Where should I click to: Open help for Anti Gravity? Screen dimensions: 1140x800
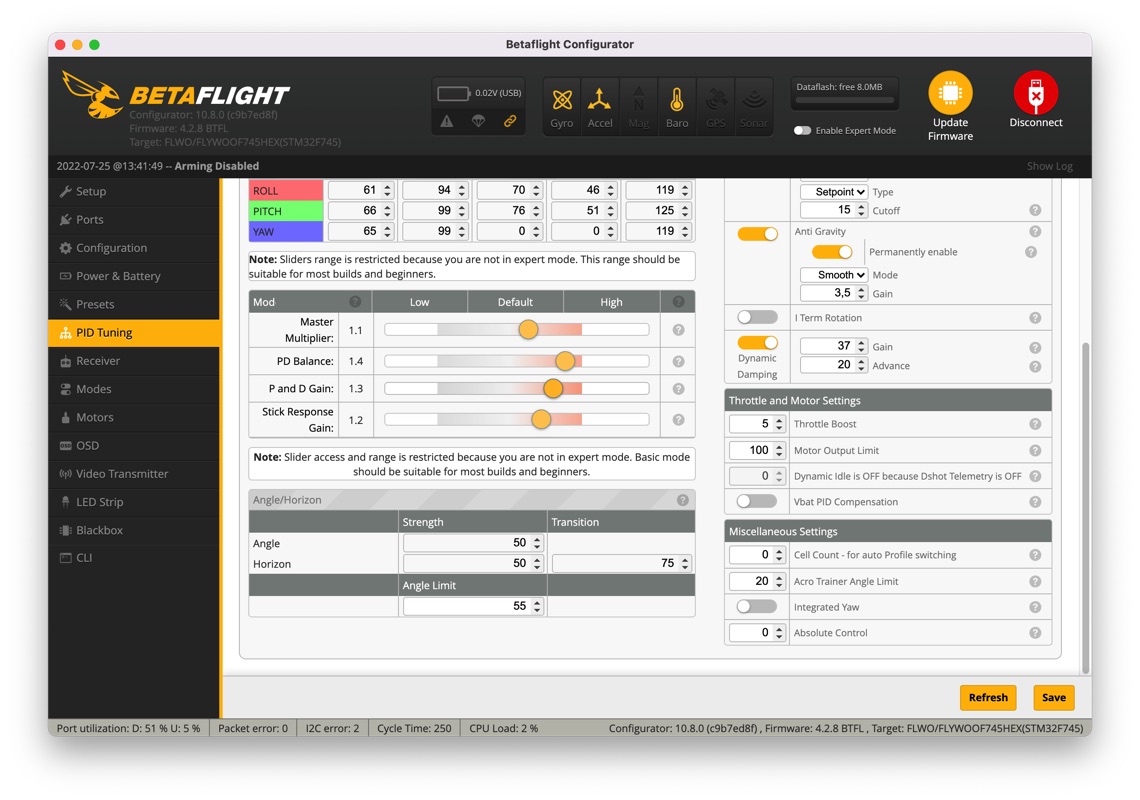[x=1035, y=231]
